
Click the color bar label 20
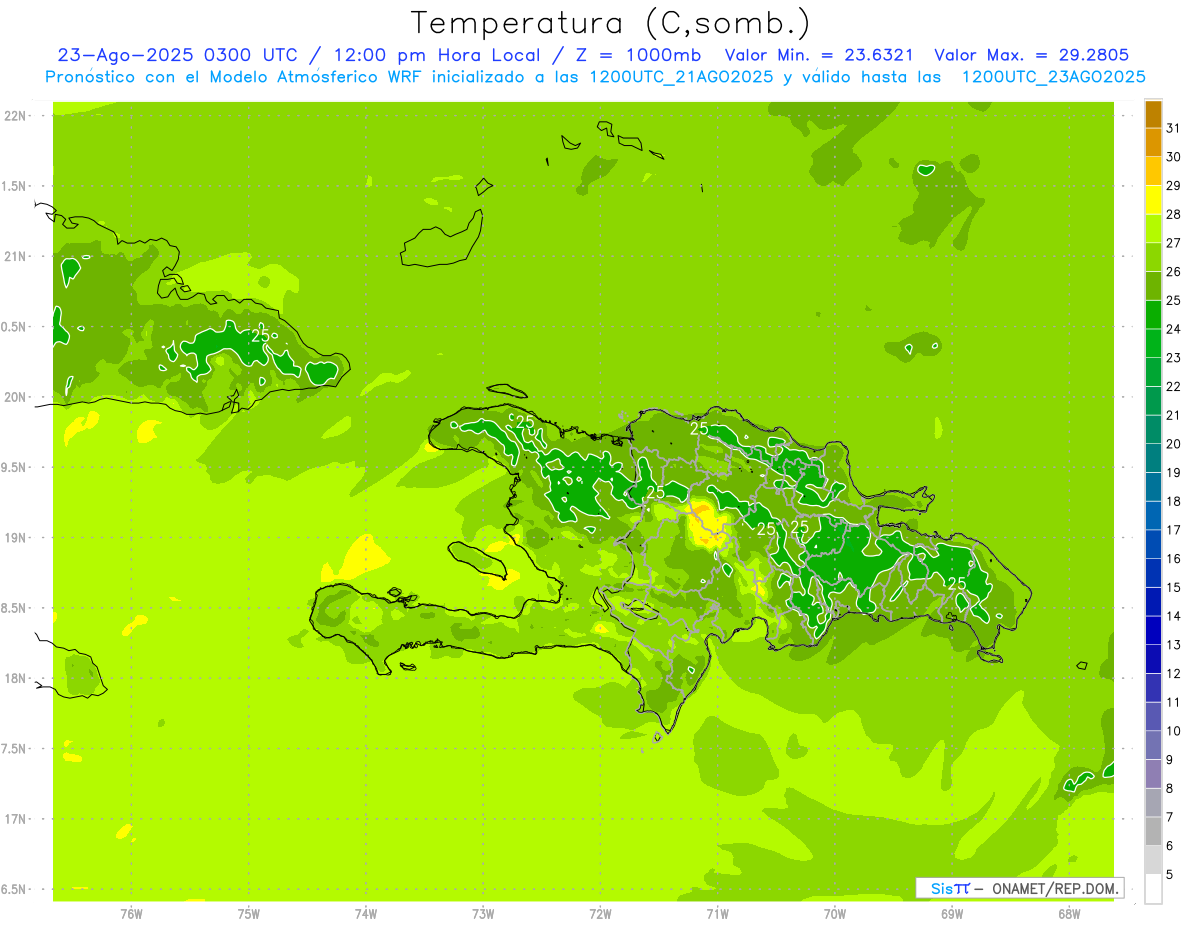[1173, 443]
